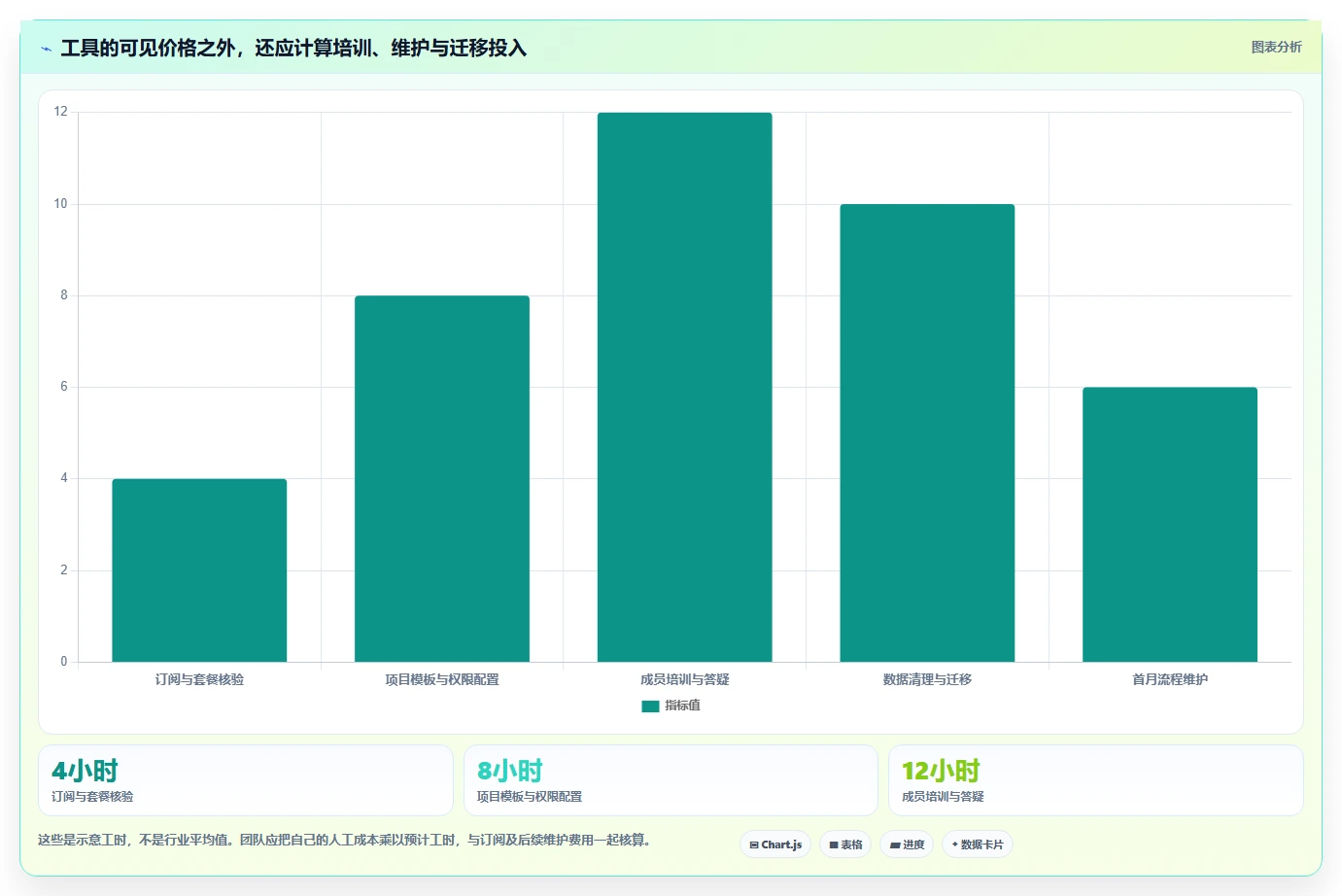Click the 订阅与套餐核验 x-axis label
Image resolution: width=1342 pixels, height=896 pixels.
199,679
